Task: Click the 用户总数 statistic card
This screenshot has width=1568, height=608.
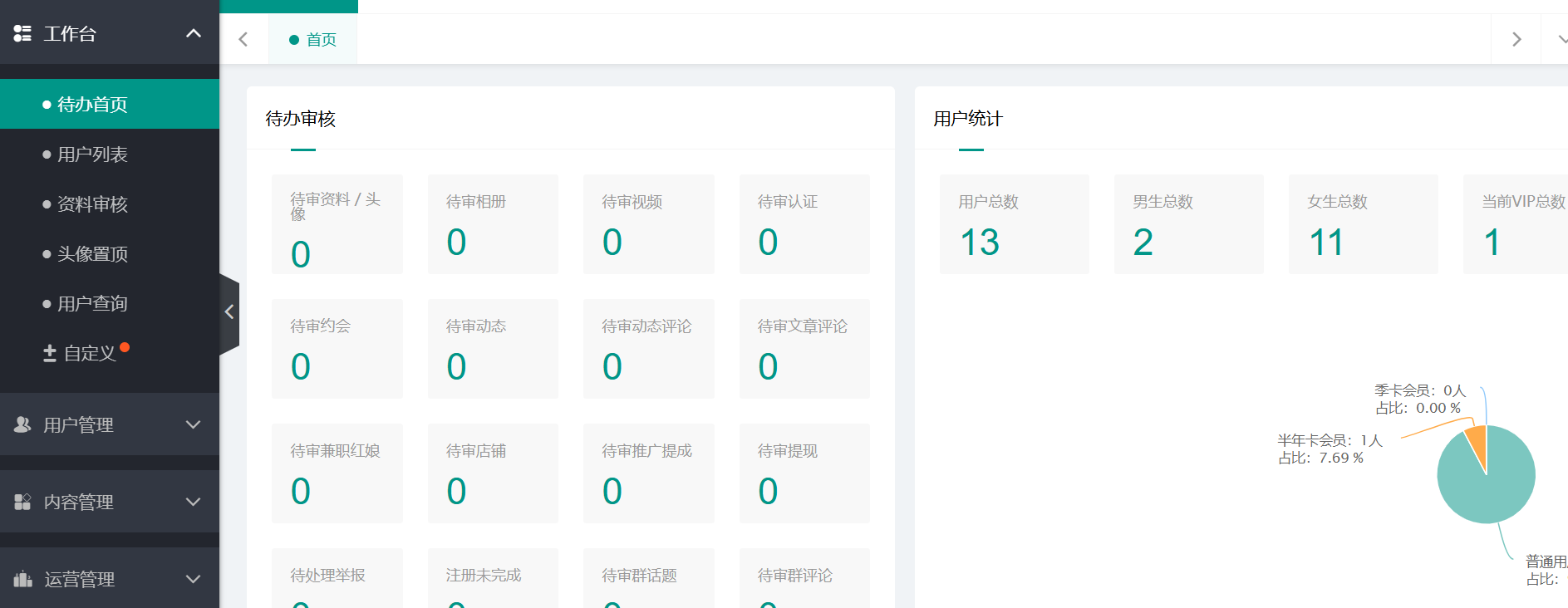Action: coord(1014,224)
